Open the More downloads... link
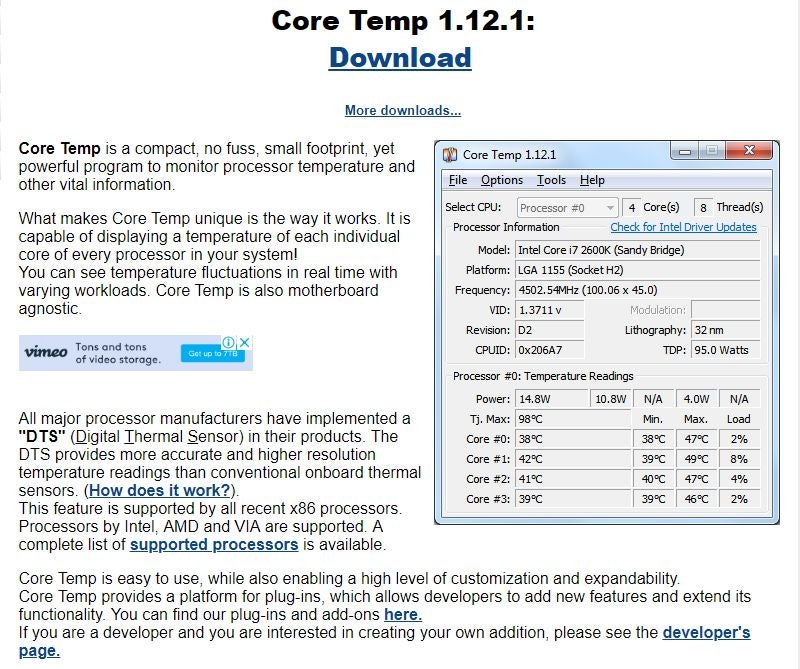The image size is (800, 669). click(403, 110)
